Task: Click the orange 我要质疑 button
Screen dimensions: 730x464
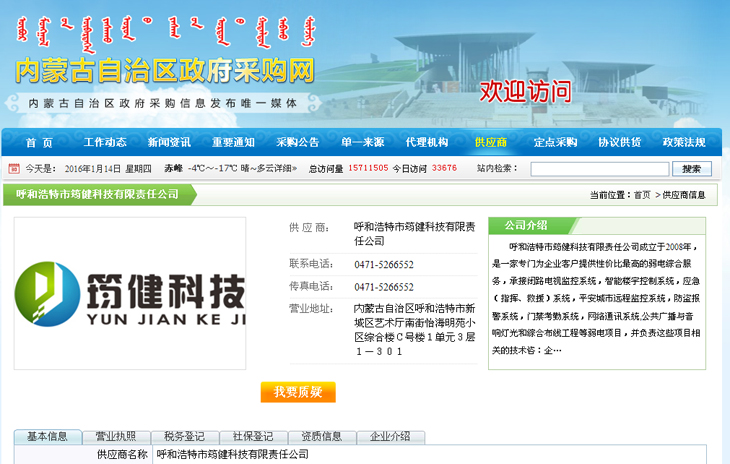Action: coord(298,392)
